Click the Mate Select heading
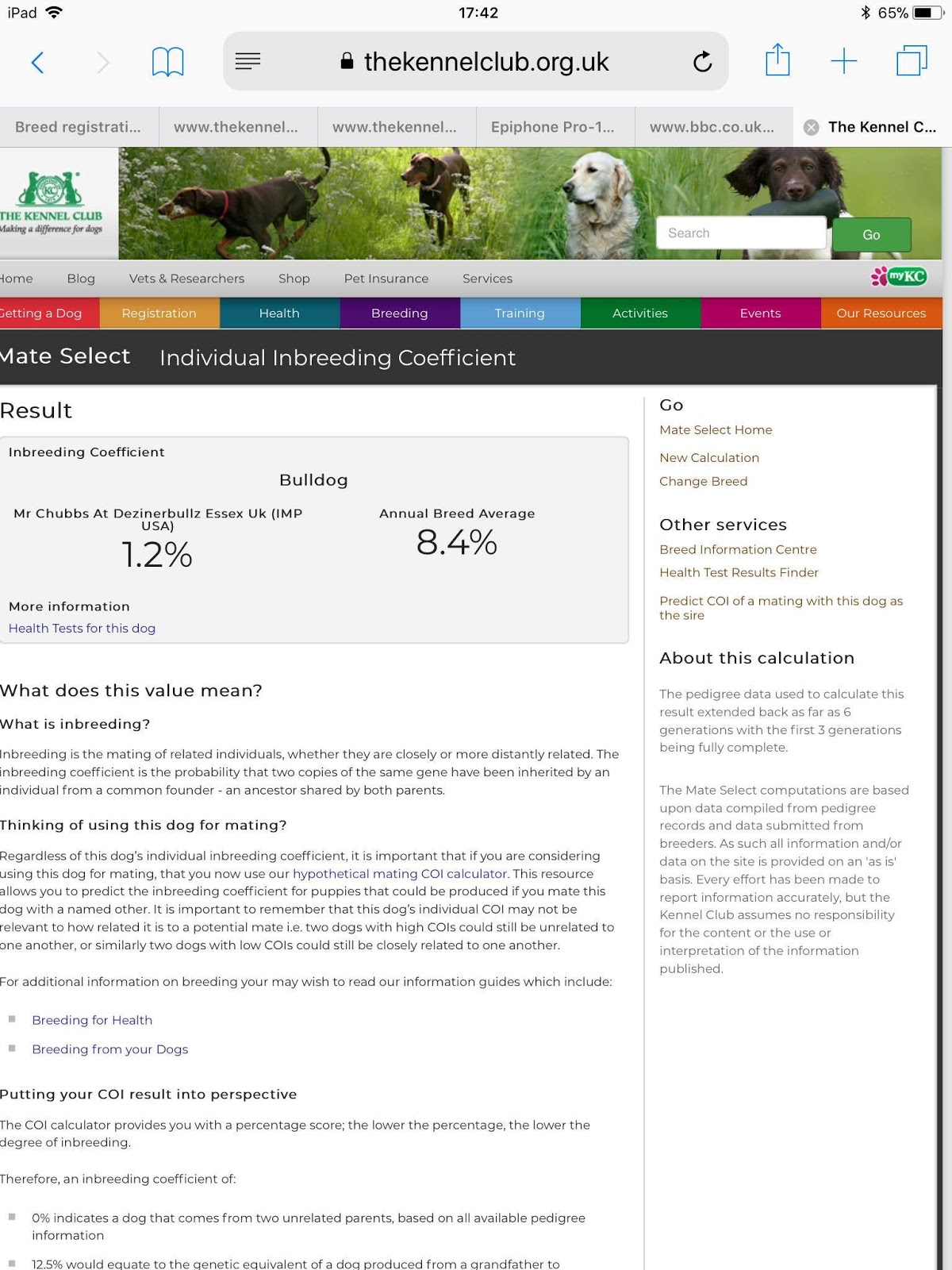952x1270 pixels. (x=65, y=356)
